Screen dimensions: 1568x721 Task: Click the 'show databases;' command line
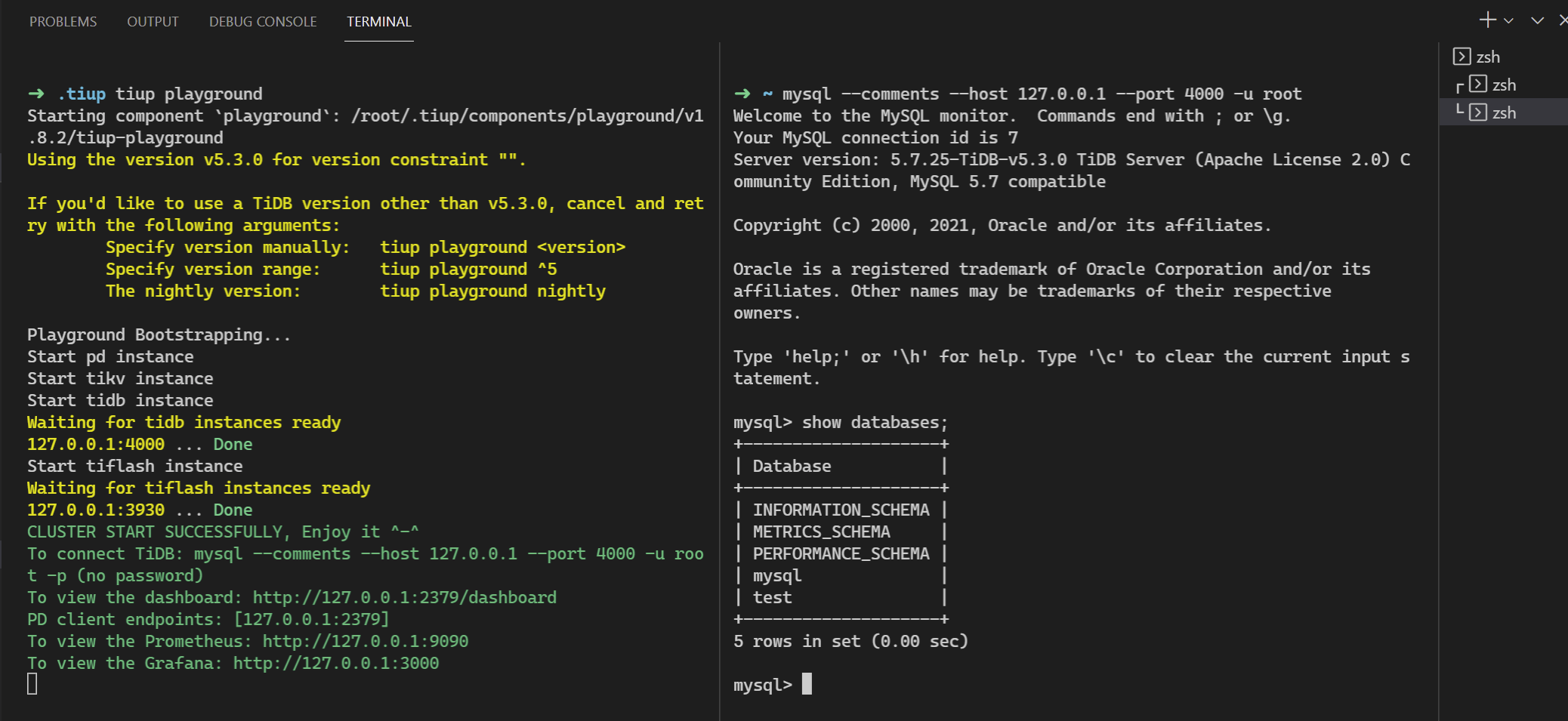coord(874,422)
